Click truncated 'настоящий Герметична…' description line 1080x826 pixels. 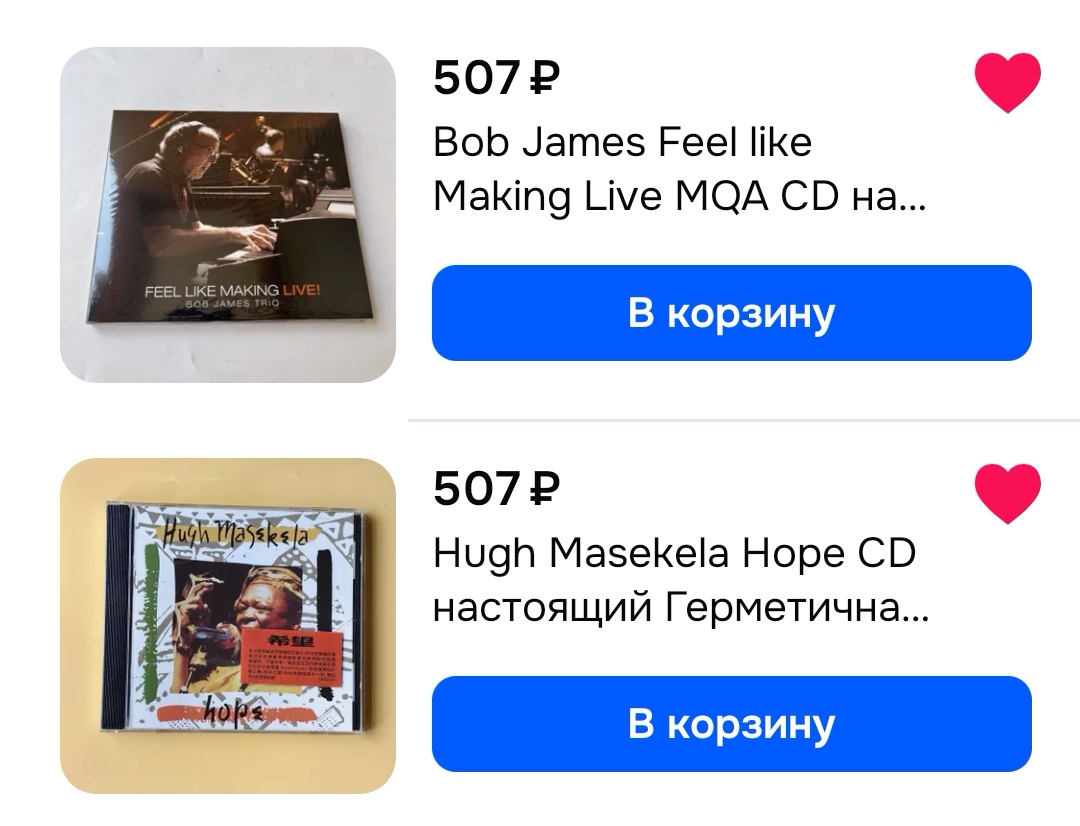[x=681, y=607]
